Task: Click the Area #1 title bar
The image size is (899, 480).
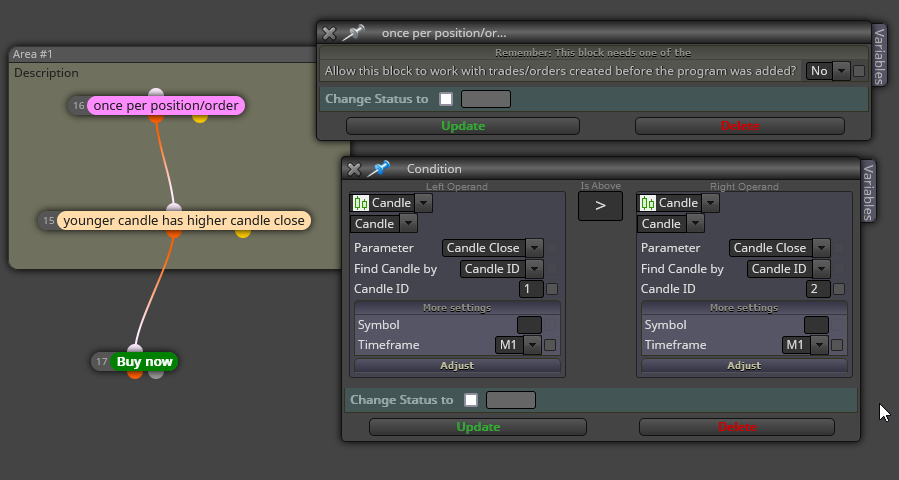Action: coord(163,54)
